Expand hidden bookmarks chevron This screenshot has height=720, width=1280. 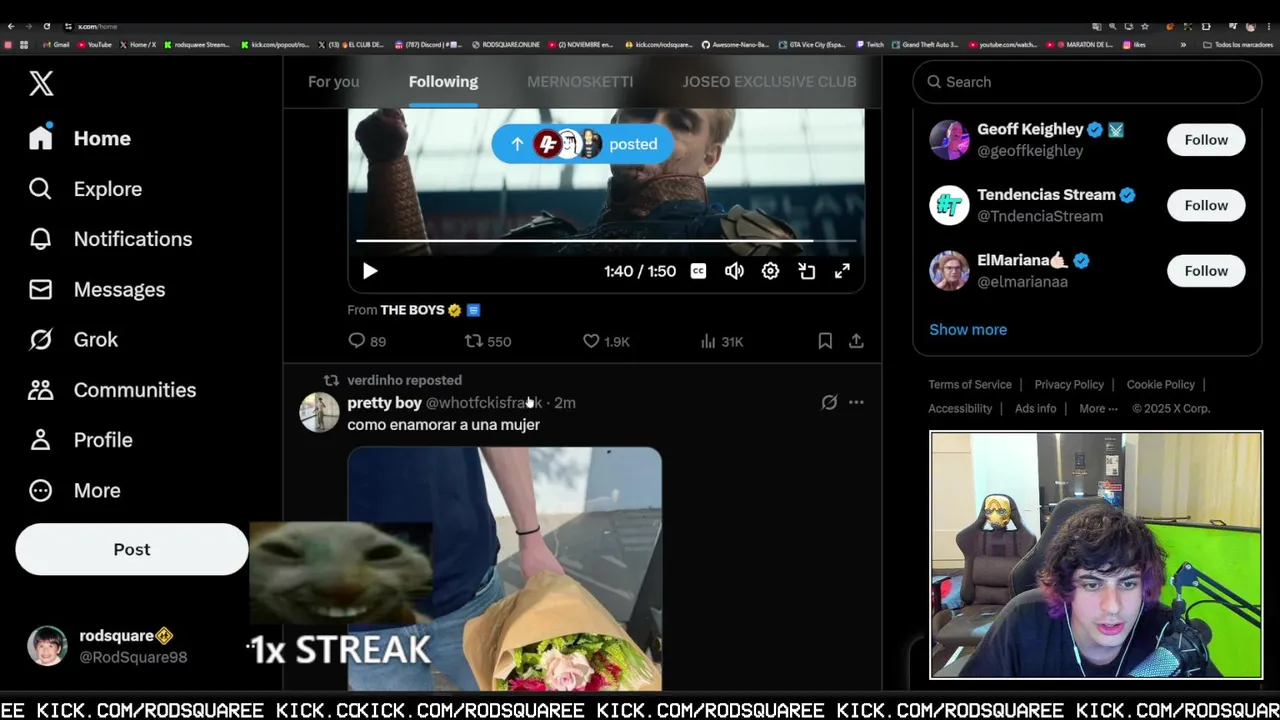(1183, 45)
